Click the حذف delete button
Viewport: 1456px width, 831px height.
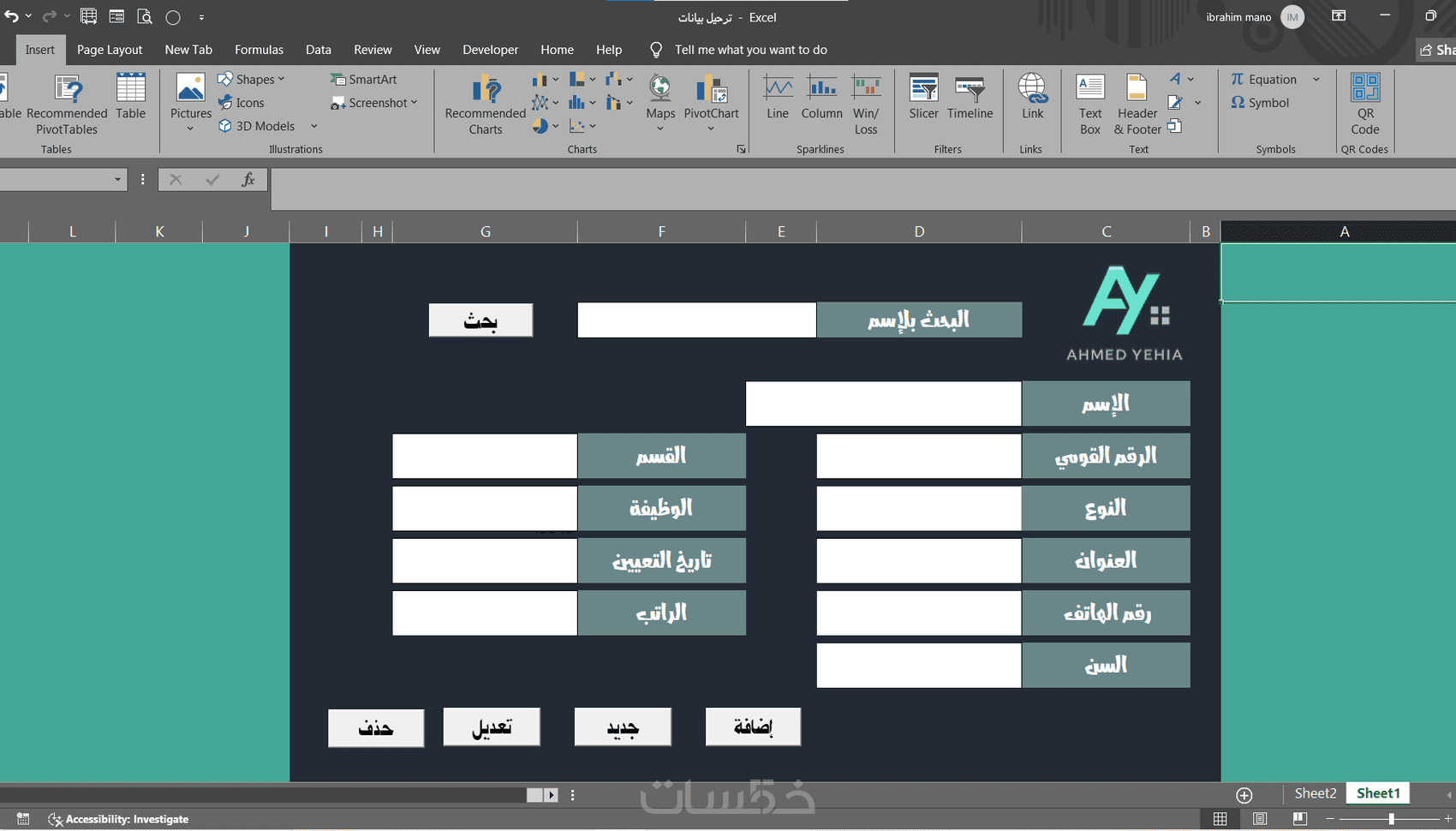pyautogui.click(x=376, y=727)
